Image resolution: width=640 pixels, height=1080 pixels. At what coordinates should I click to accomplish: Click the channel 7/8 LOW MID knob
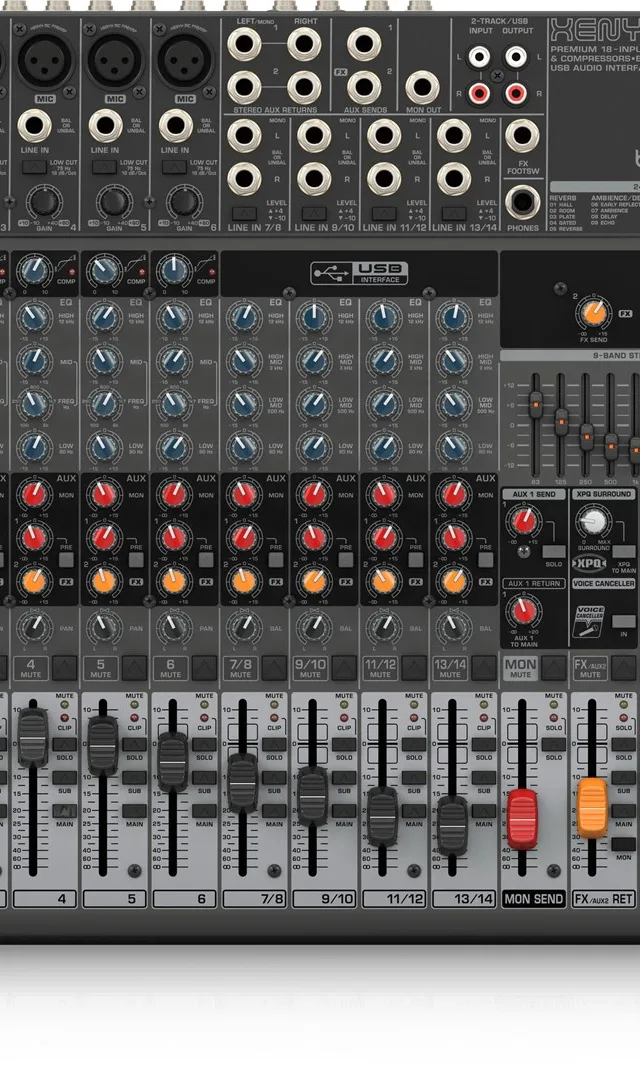243,404
